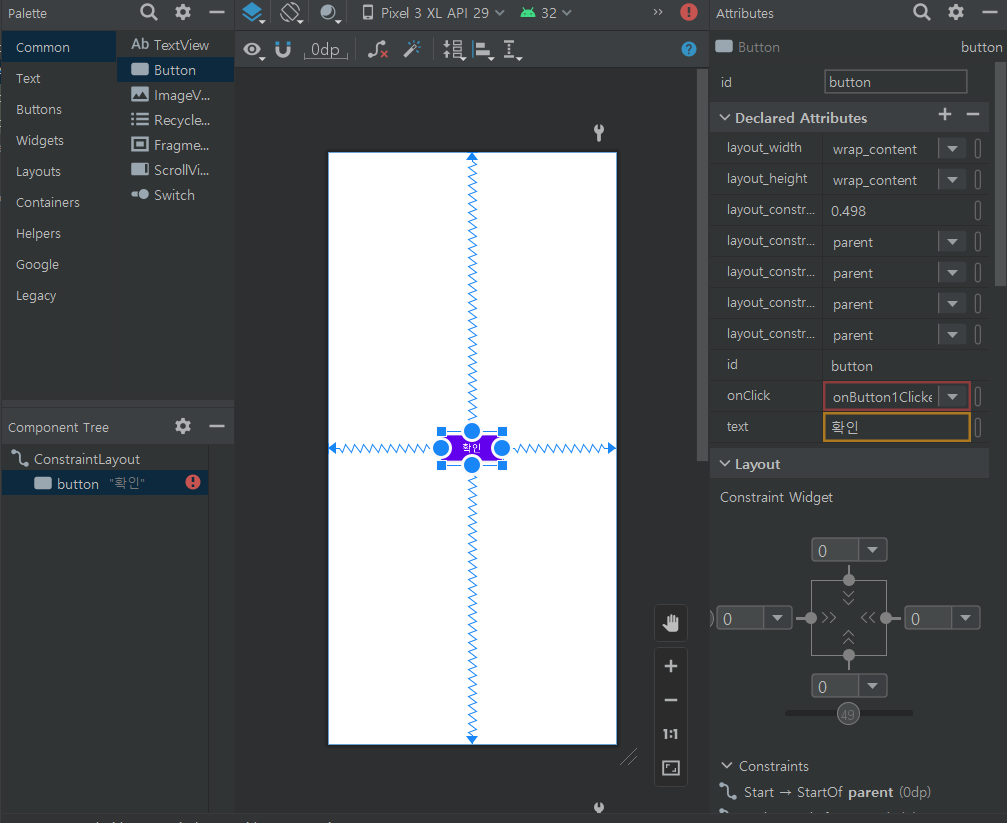
Task: Open layout_height dropdown arrow
Action: click(x=952, y=180)
